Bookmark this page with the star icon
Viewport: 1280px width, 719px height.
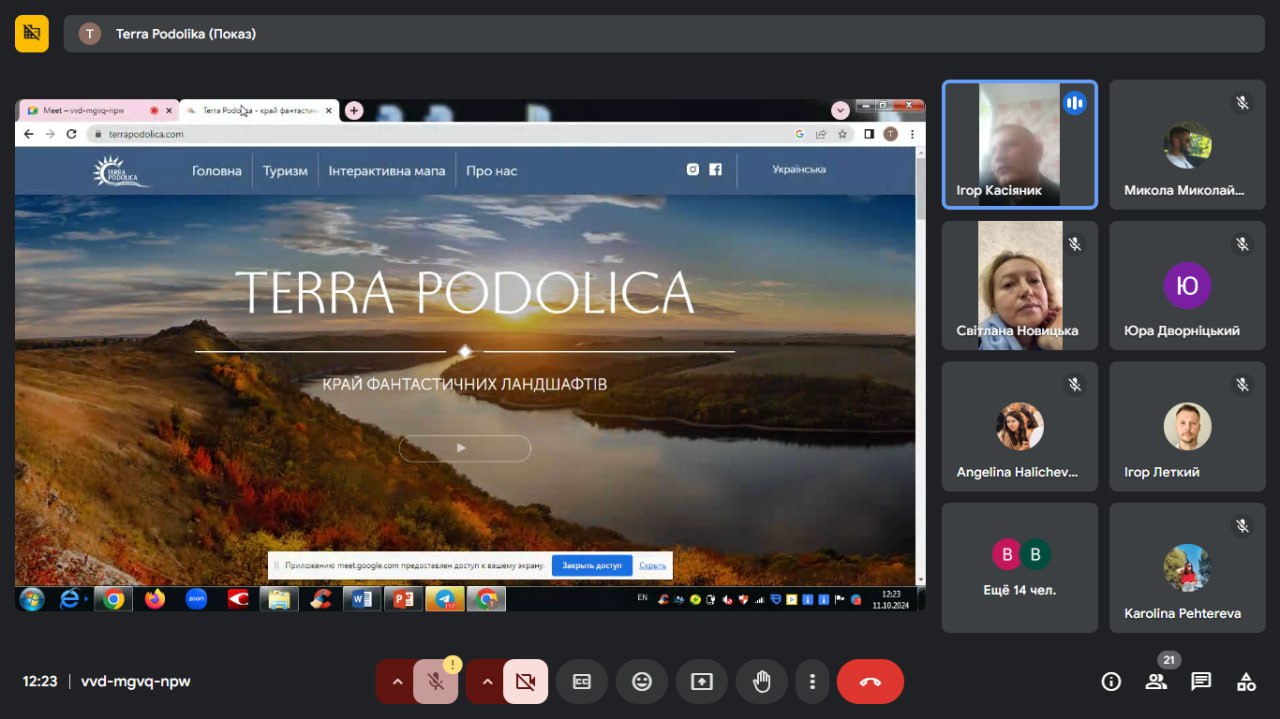(842, 134)
